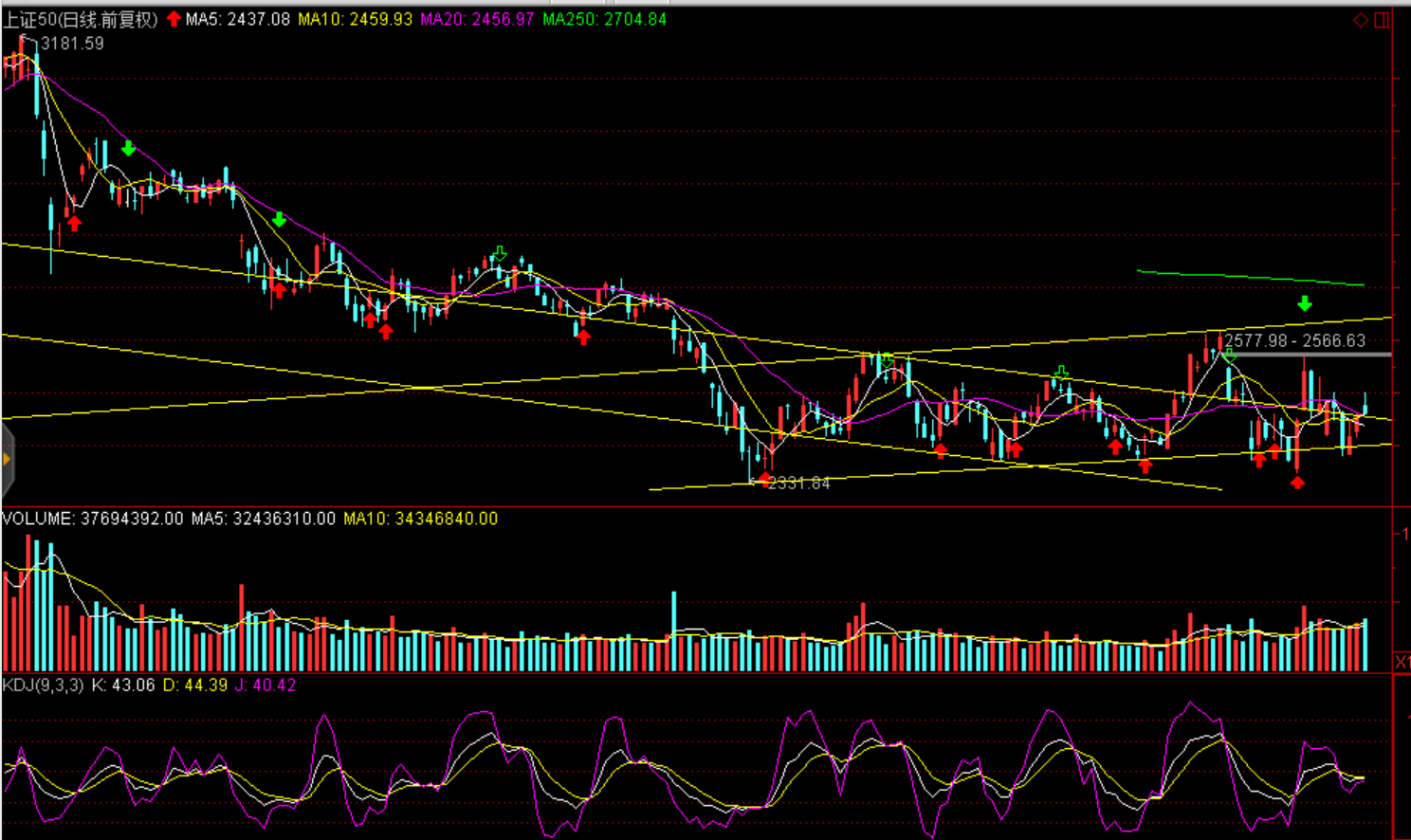Select the MA5 moving average label
The height and width of the screenshot is (840, 1411).
[237, 20]
